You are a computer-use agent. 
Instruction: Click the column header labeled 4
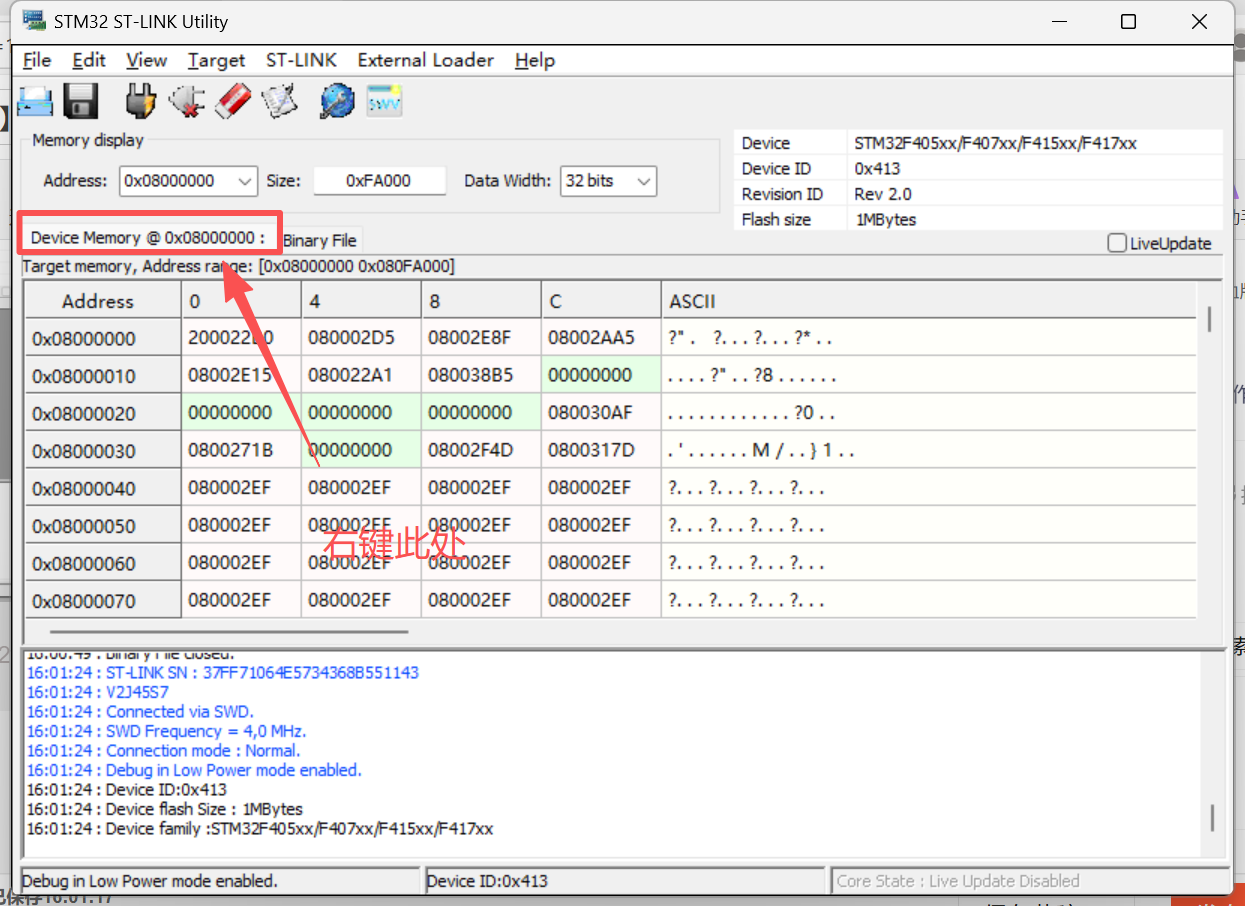point(361,301)
